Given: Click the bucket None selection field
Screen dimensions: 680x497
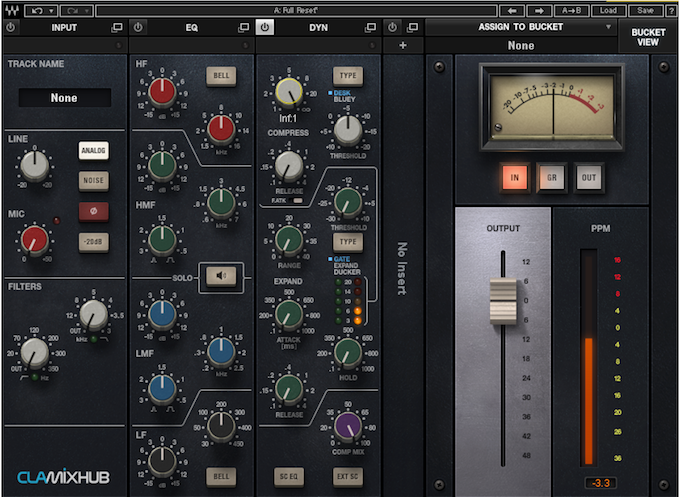Looking at the screenshot, I should [x=521, y=46].
